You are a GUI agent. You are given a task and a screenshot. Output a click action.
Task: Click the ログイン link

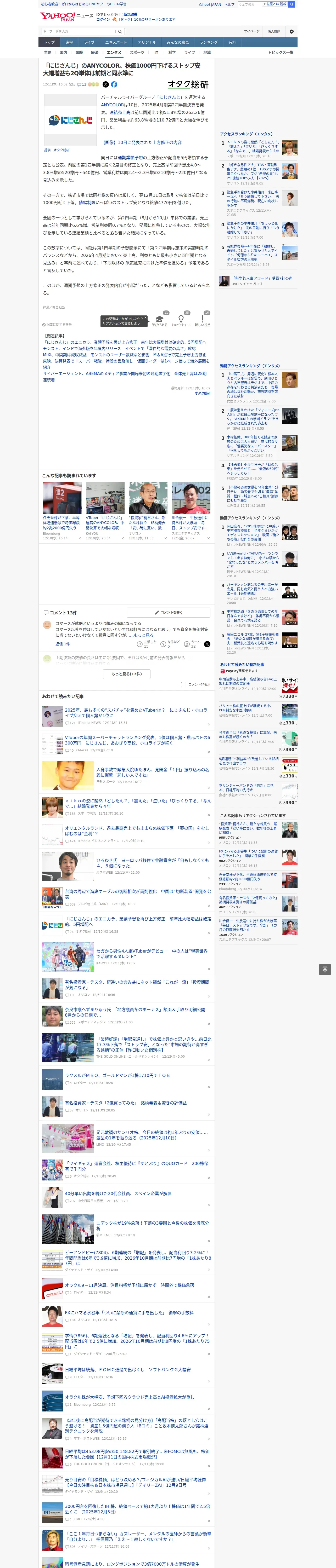(x=103, y=20)
